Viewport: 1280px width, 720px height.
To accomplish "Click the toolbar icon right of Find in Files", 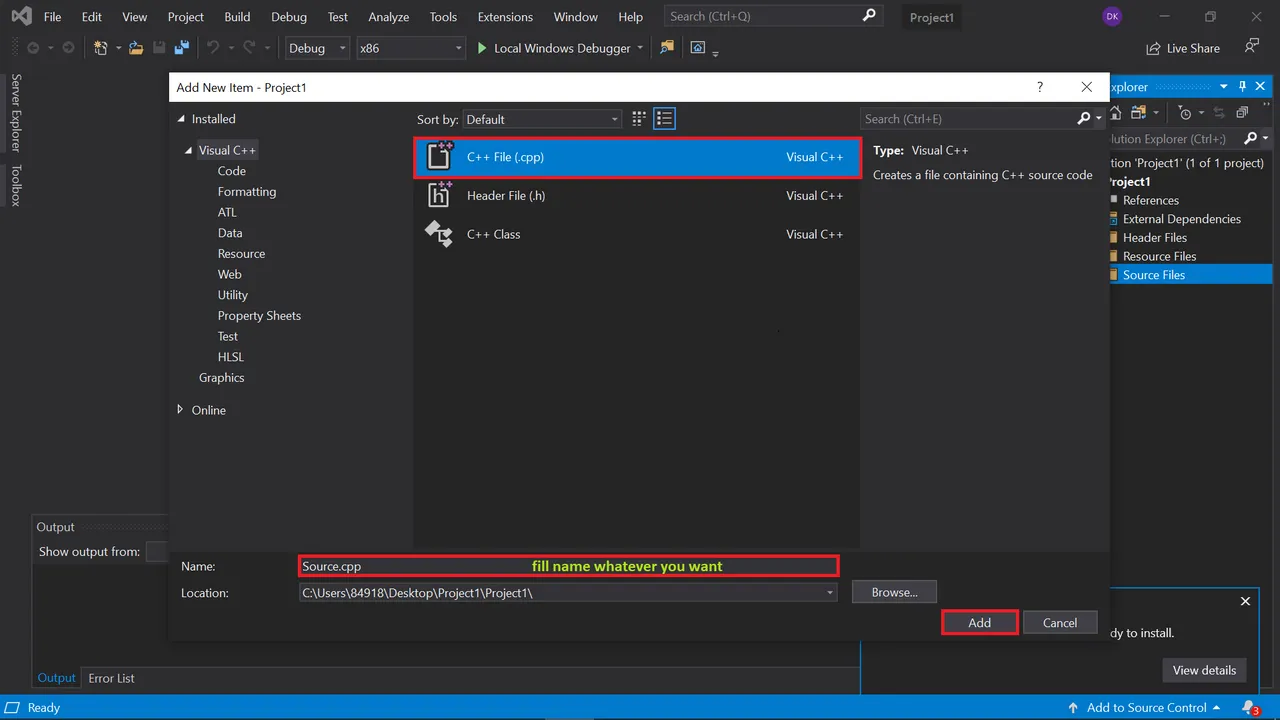I will pos(698,48).
